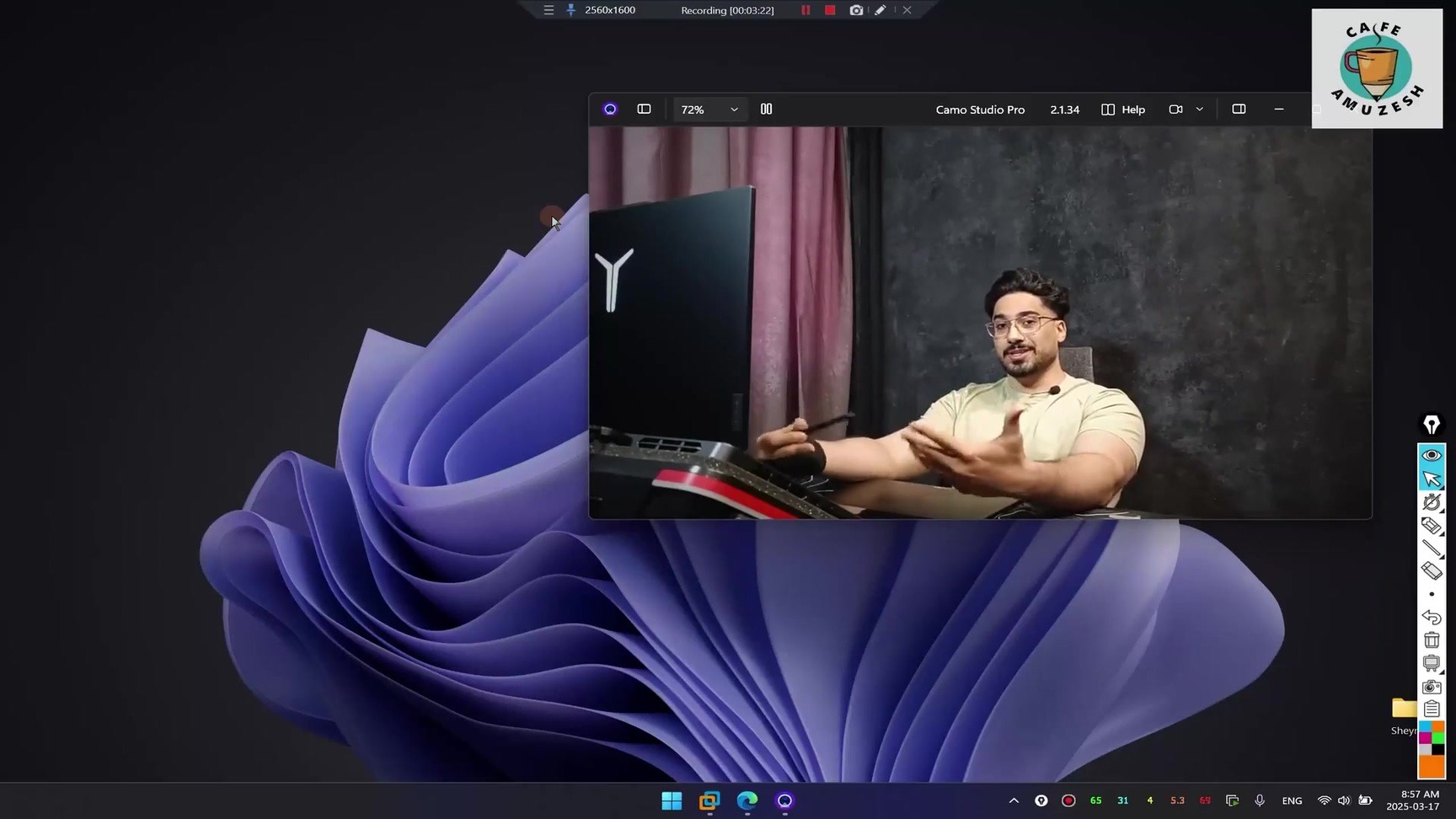The image size is (1456, 819).
Task: Capture screen with annotation toolbar camera icon
Action: [x=1432, y=687]
